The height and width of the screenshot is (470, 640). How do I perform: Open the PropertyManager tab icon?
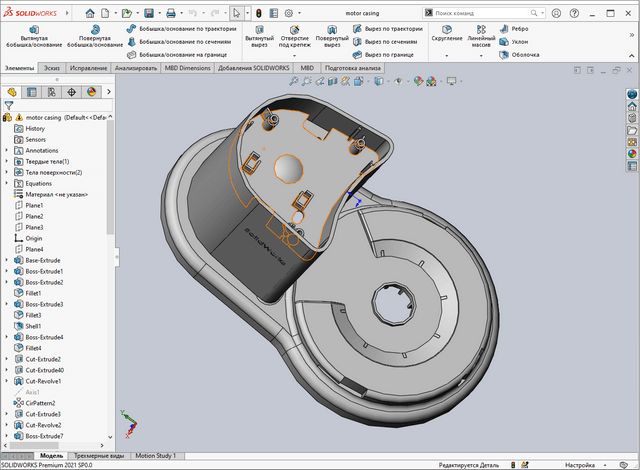tap(31, 92)
